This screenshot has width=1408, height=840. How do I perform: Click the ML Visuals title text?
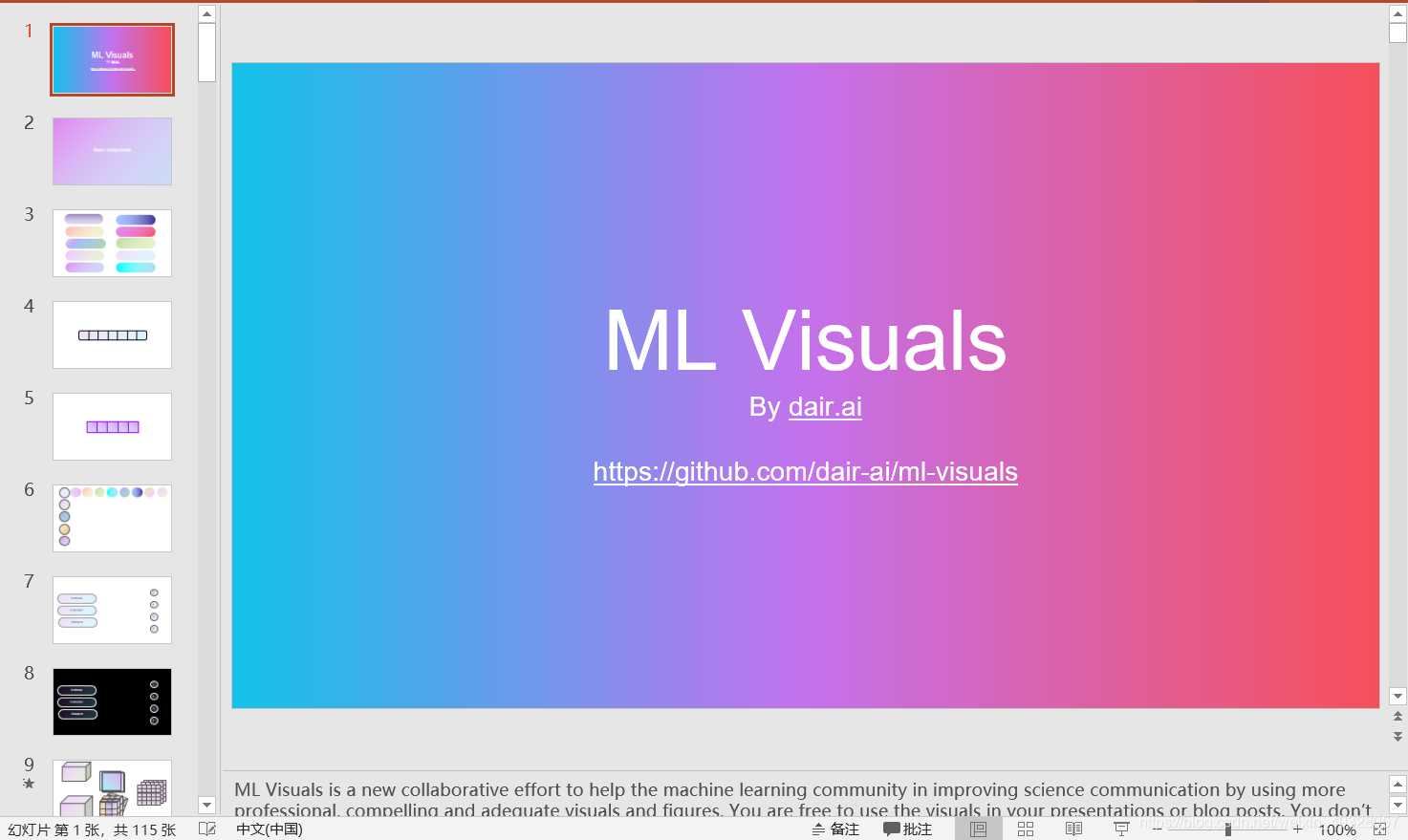click(806, 341)
